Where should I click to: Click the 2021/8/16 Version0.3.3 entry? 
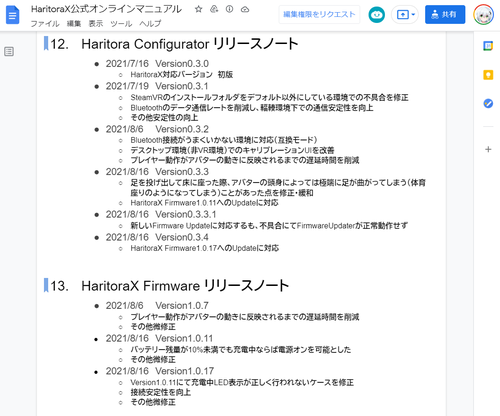point(157,172)
